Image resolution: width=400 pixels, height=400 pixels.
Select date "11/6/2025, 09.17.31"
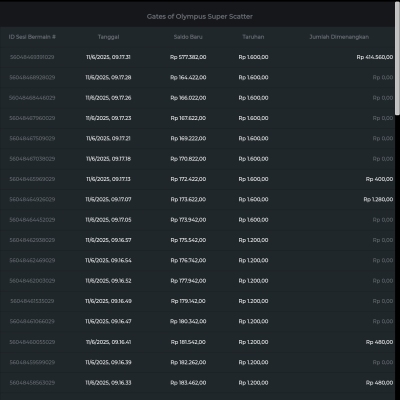point(108,57)
